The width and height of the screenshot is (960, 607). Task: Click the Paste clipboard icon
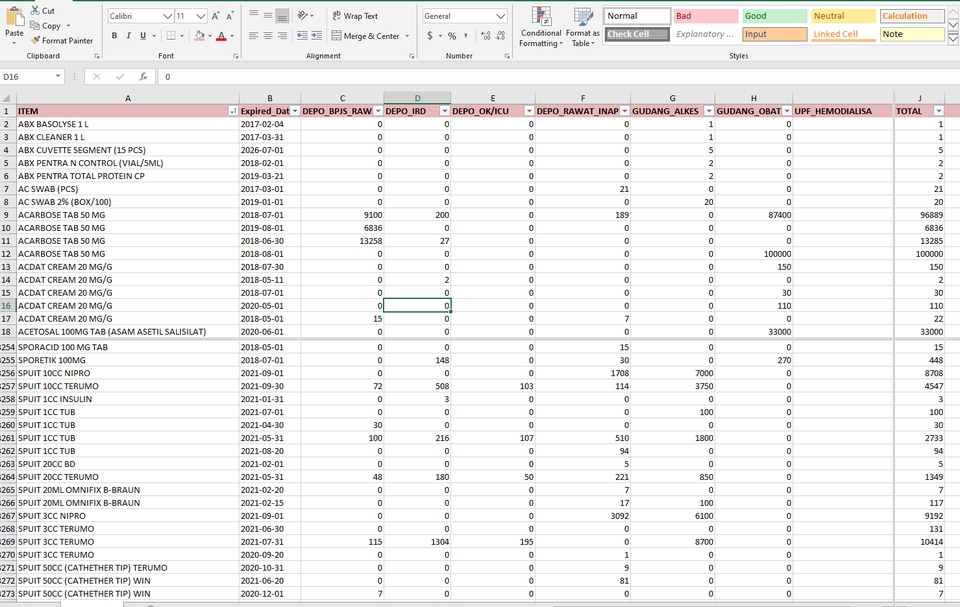tap(14, 17)
